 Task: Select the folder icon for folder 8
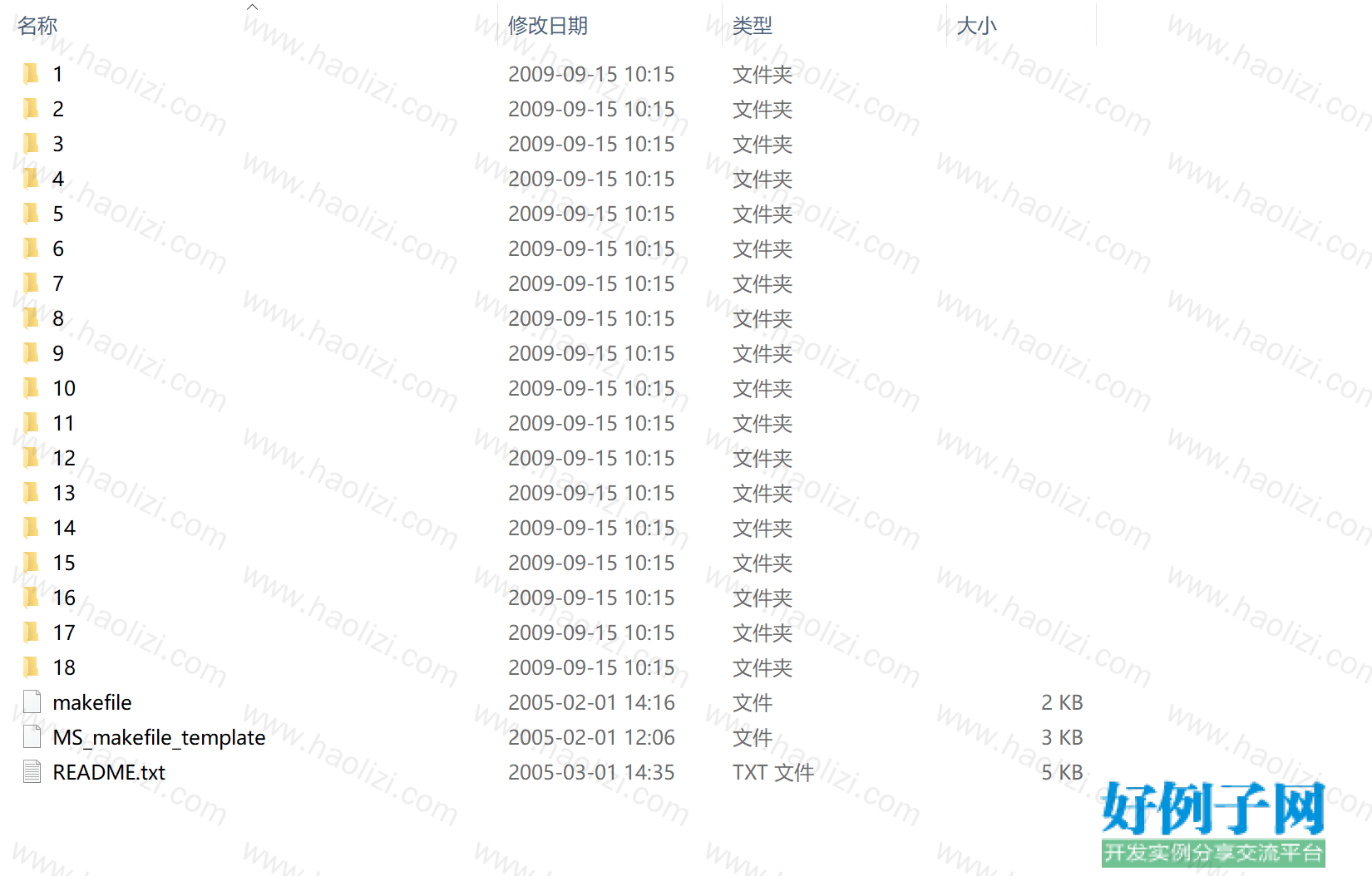tap(31, 318)
